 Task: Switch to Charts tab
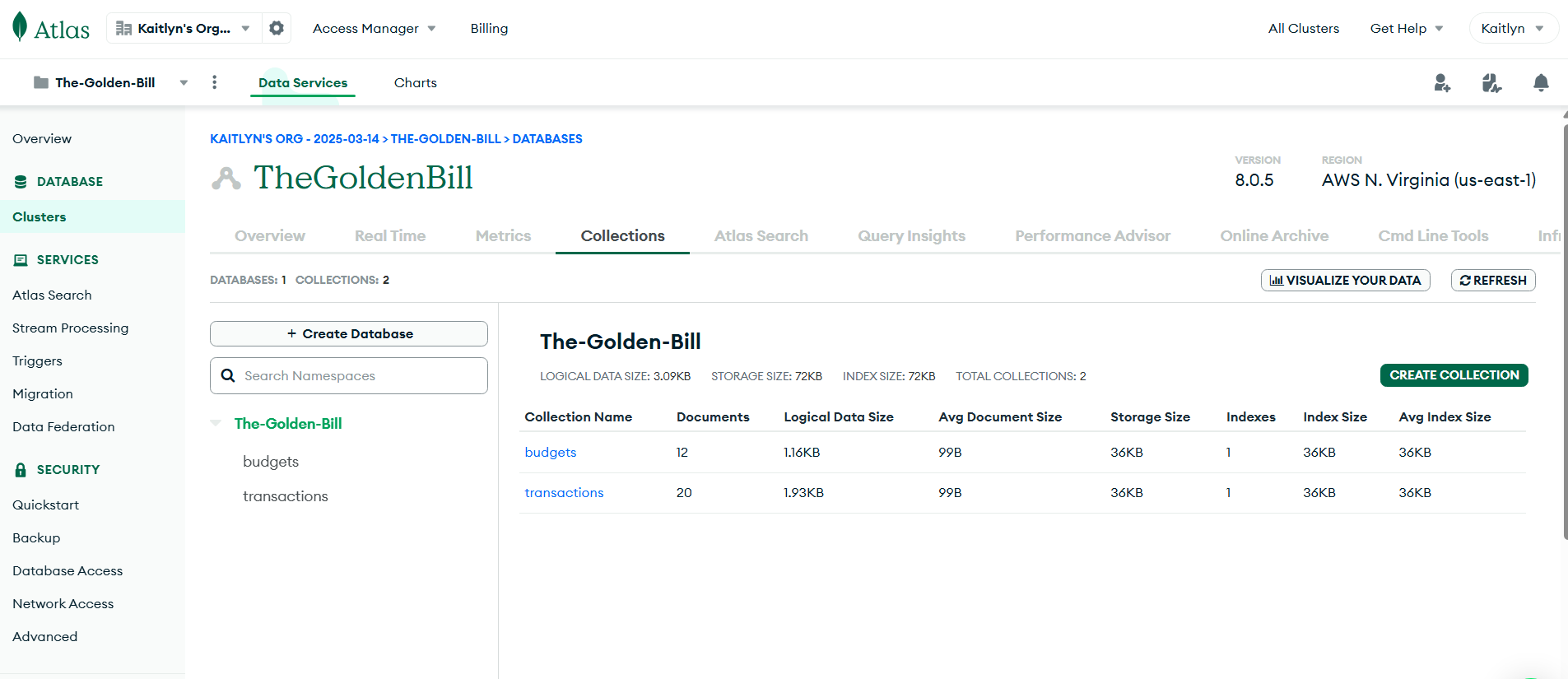pyautogui.click(x=415, y=82)
